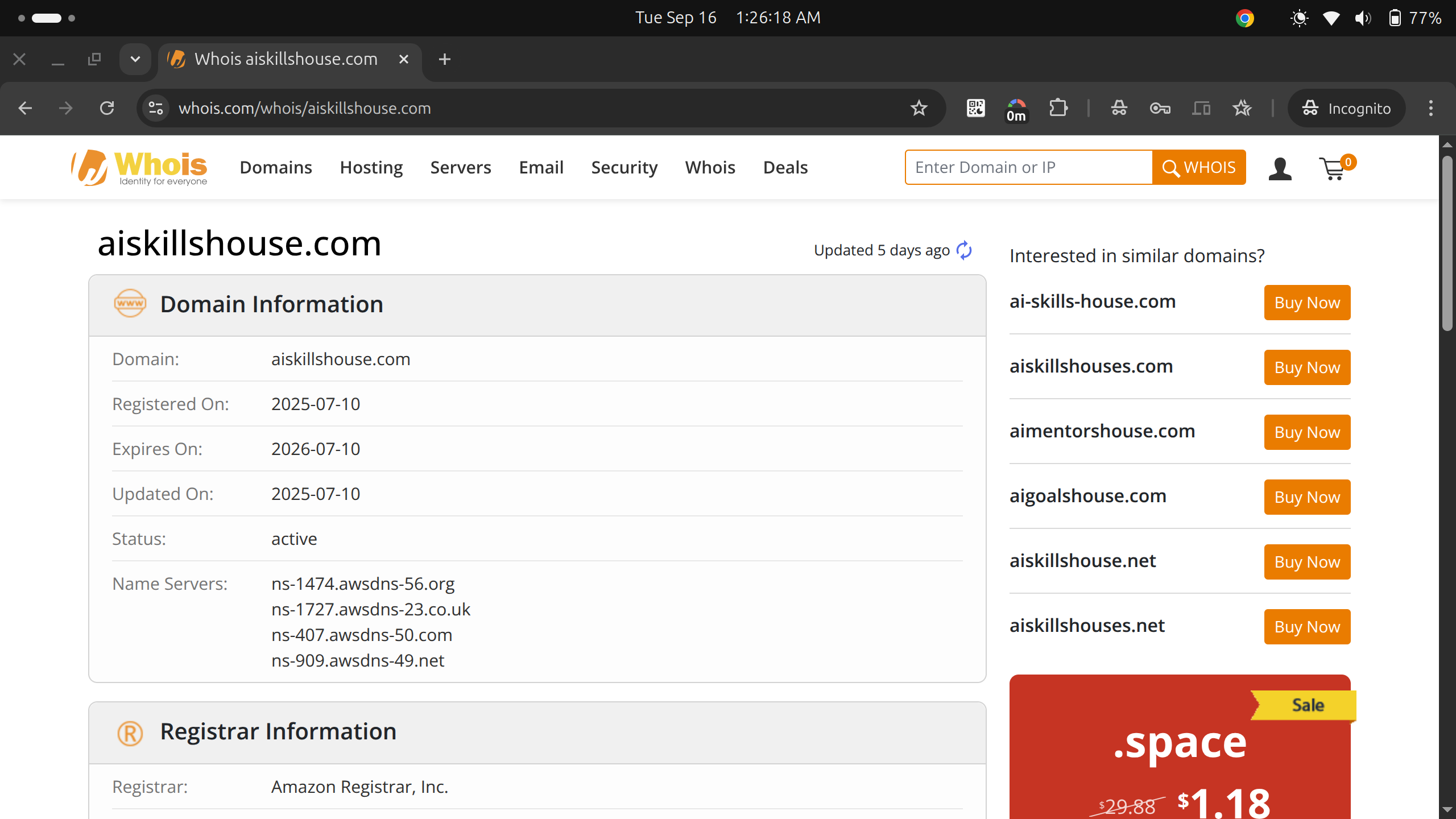Select the Security menu item
Screen dimensions: 1456x819
[x=624, y=167]
